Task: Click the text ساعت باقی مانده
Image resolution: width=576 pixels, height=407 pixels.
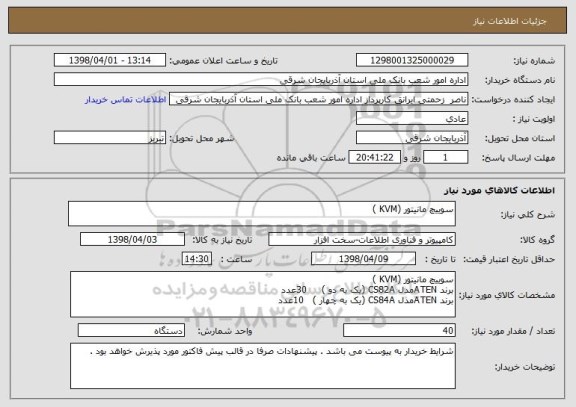Action: pos(311,158)
